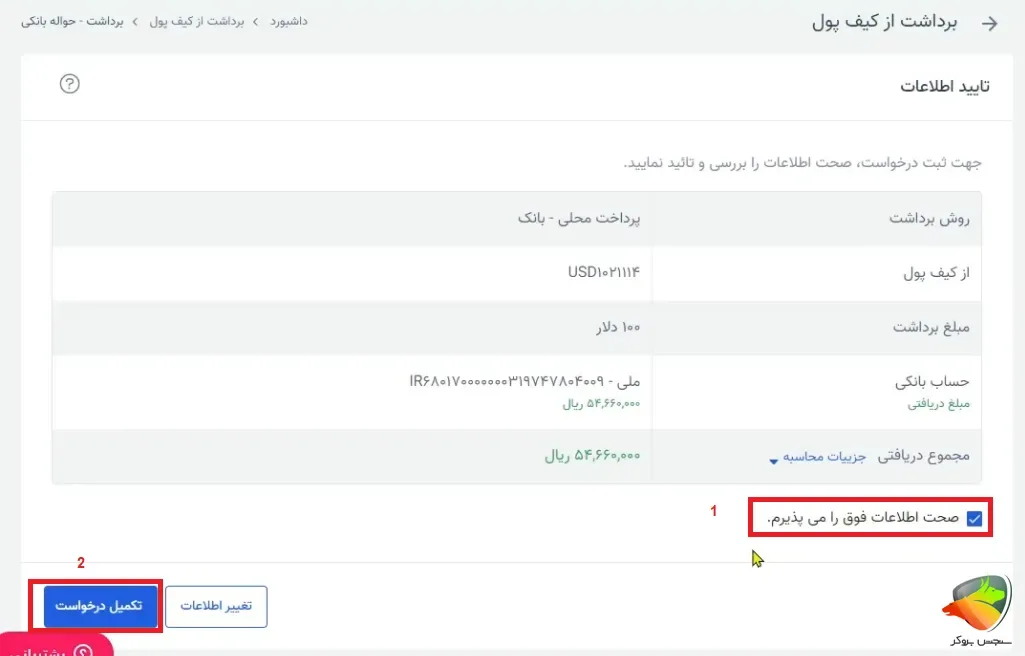This screenshot has height=656, width=1025.
Task: Open the help question mark icon
Action: click(x=69, y=84)
